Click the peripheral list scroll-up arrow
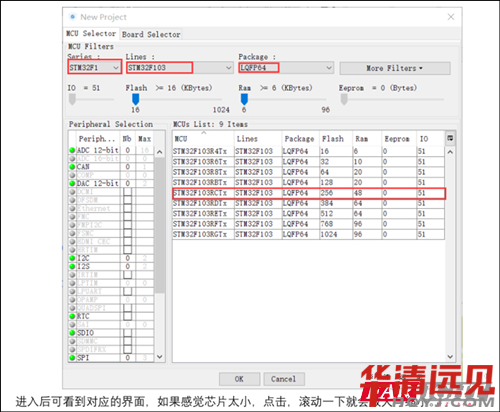The height and width of the screenshot is (412, 500). point(160,152)
